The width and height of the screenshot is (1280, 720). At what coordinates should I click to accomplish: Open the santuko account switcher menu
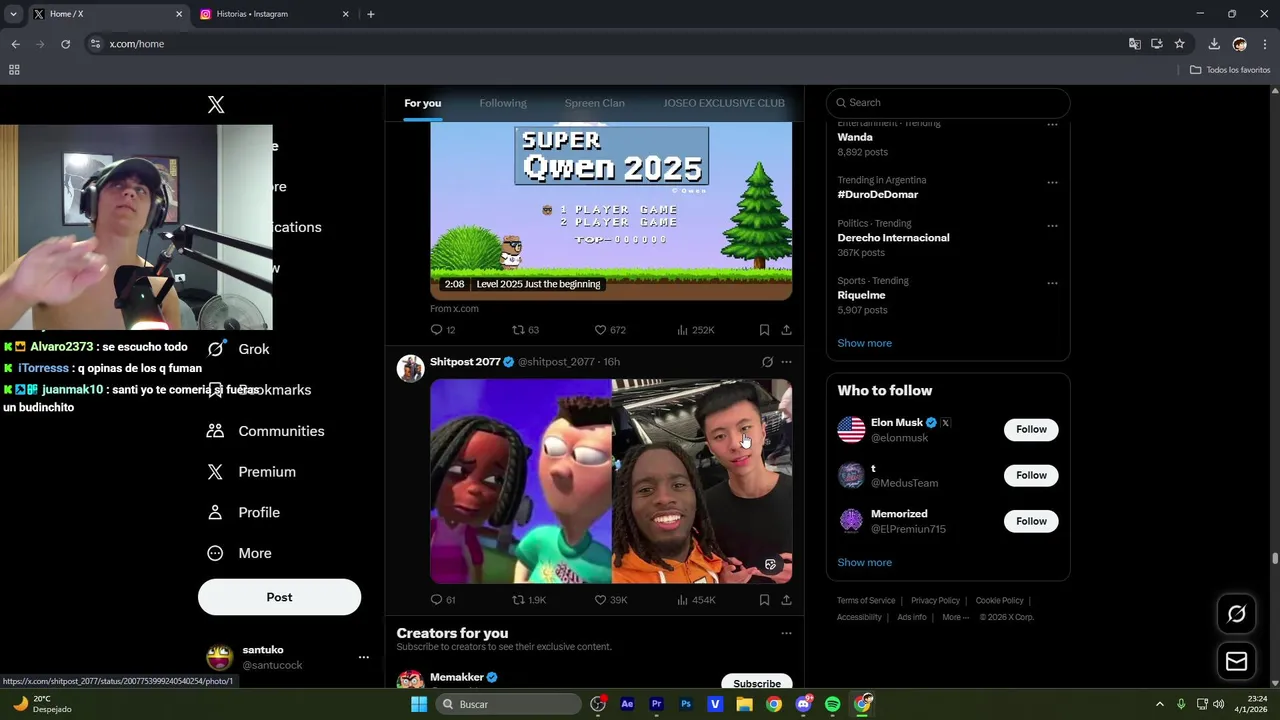364,657
